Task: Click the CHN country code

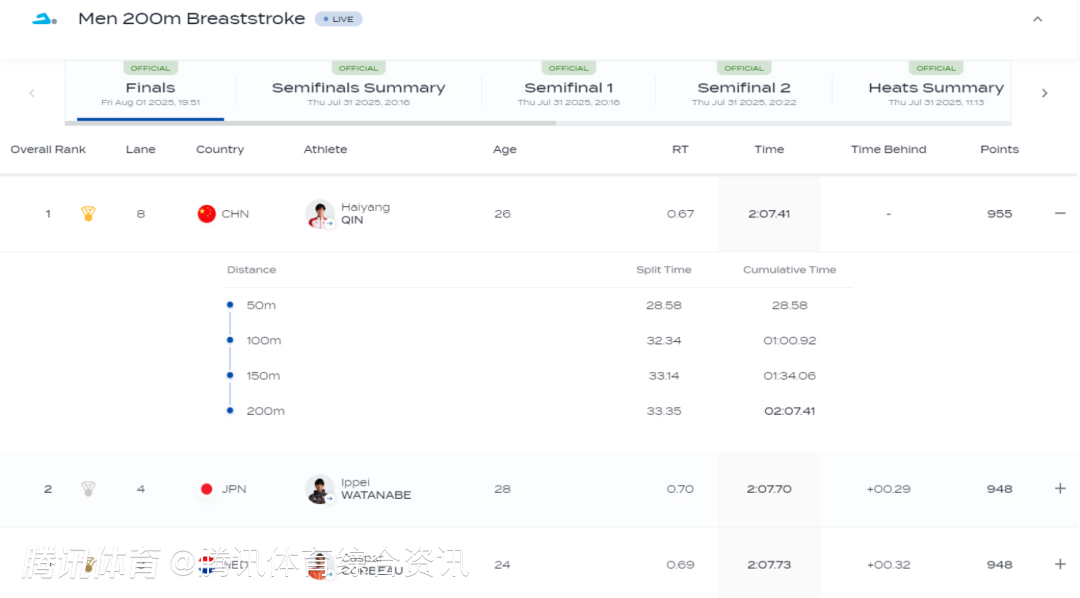Action: (x=235, y=214)
